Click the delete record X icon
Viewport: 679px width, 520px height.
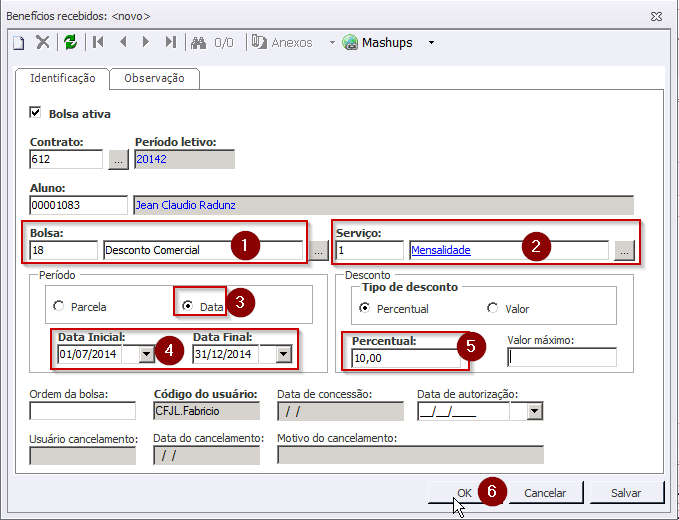(x=43, y=43)
